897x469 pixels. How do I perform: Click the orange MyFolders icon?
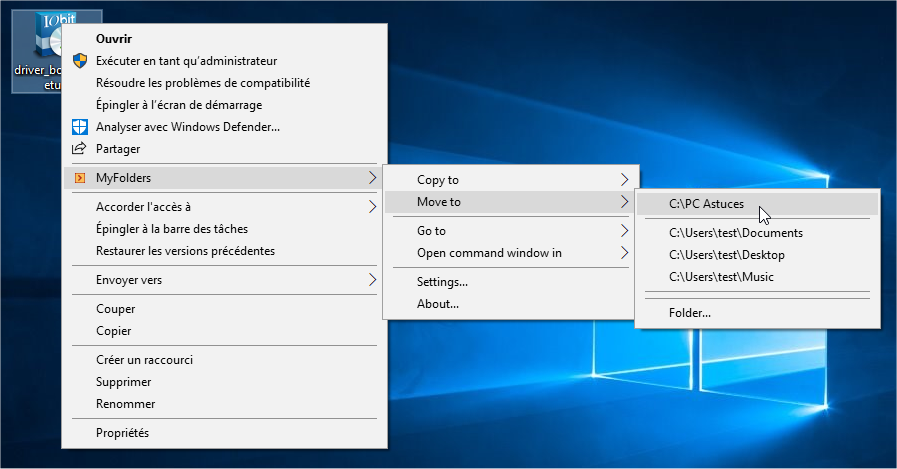click(x=80, y=178)
